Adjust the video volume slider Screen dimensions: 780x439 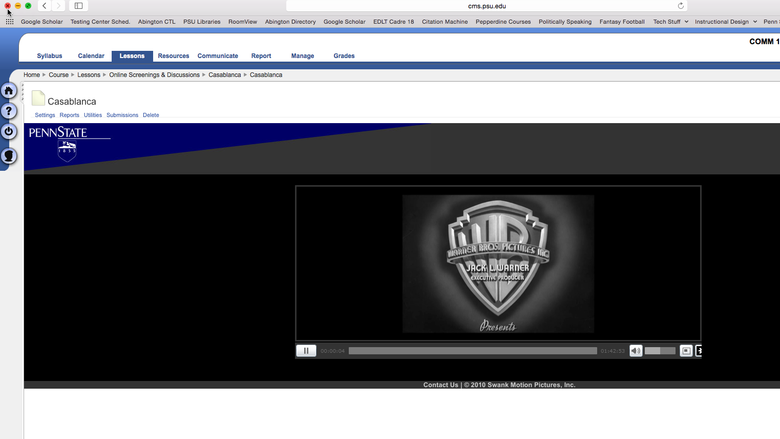coord(660,351)
